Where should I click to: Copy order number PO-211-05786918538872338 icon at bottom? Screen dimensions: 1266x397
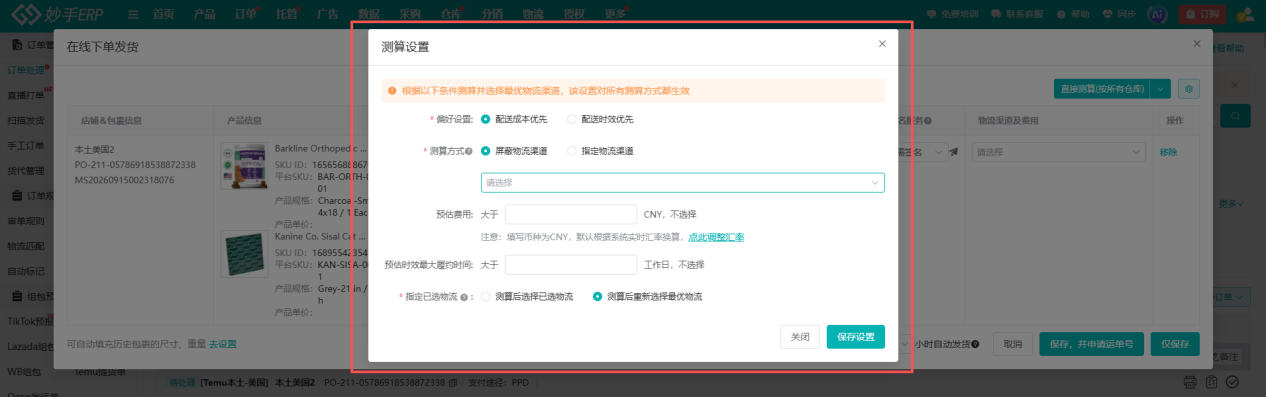click(x=454, y=383)
